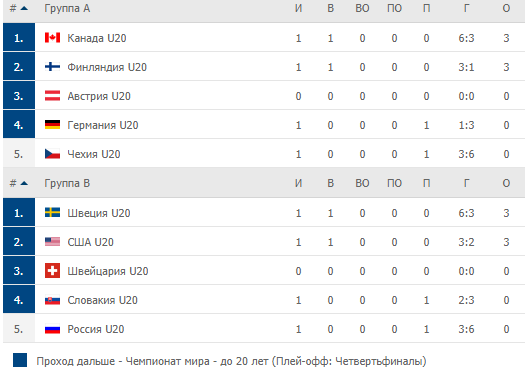Image resolution: width=525 pixels, height=383 pixels.
Task: Open Финляндия U20 team link
Action: coord(107,67)
